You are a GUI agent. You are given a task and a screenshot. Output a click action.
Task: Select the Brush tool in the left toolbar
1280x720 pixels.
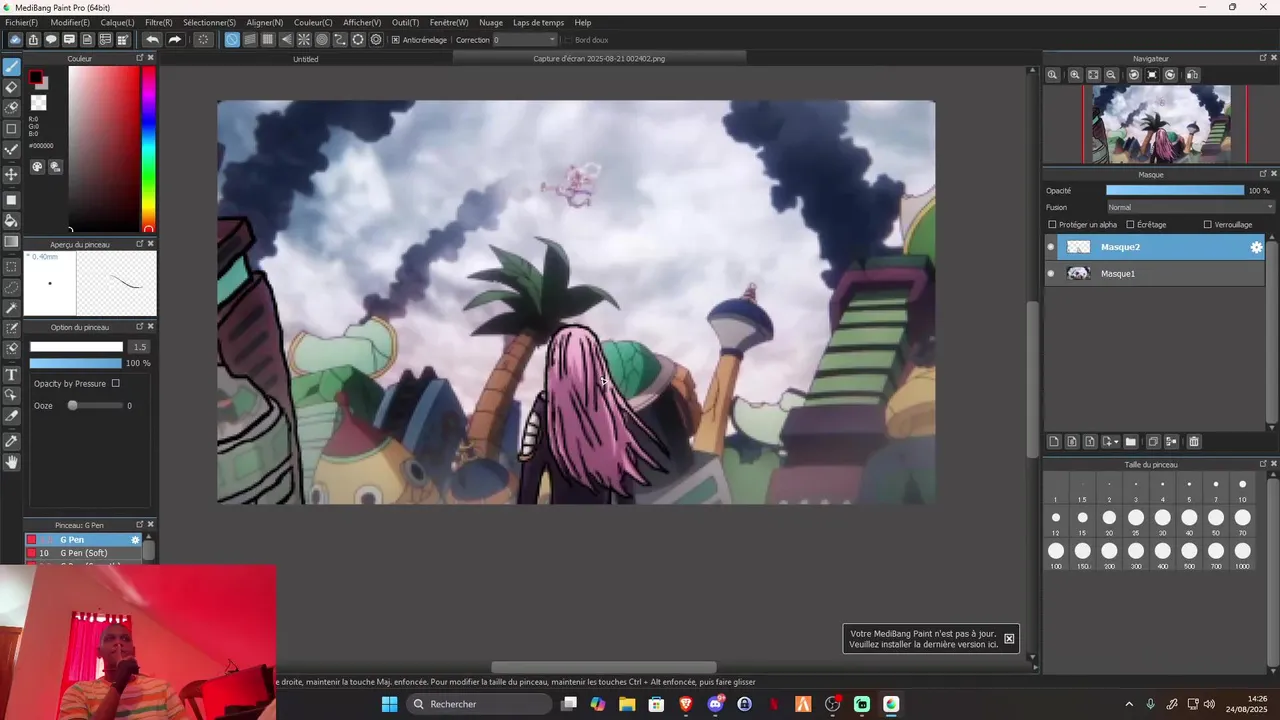pos(12,67)
